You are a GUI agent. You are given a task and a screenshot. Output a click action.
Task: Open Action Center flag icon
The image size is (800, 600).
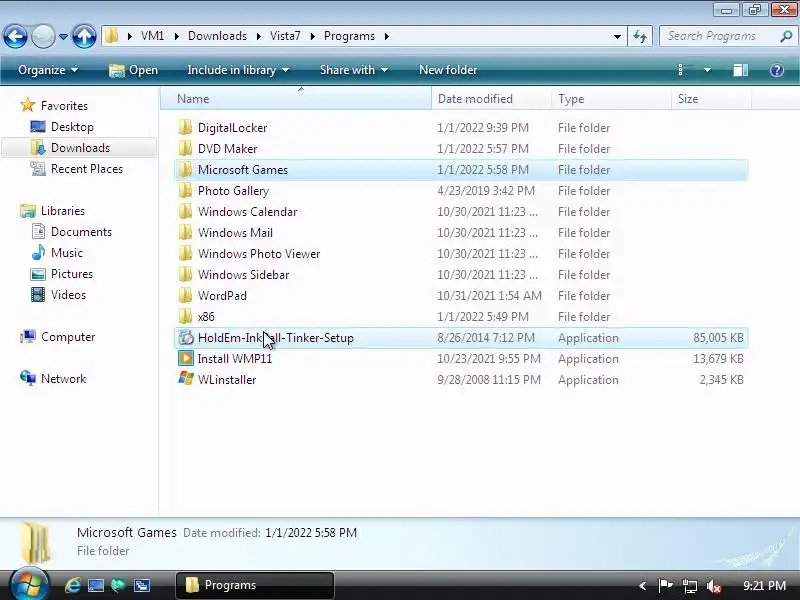tap(665, 586)
